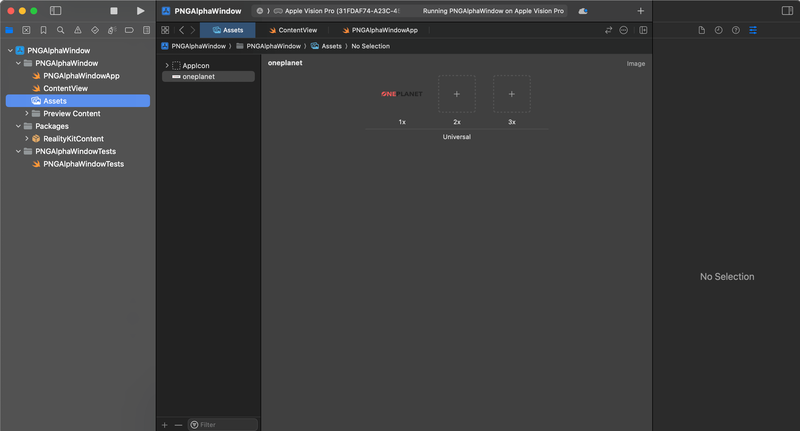Expand the AppIcon asset disclosure arrow

(x=167, y=65)
